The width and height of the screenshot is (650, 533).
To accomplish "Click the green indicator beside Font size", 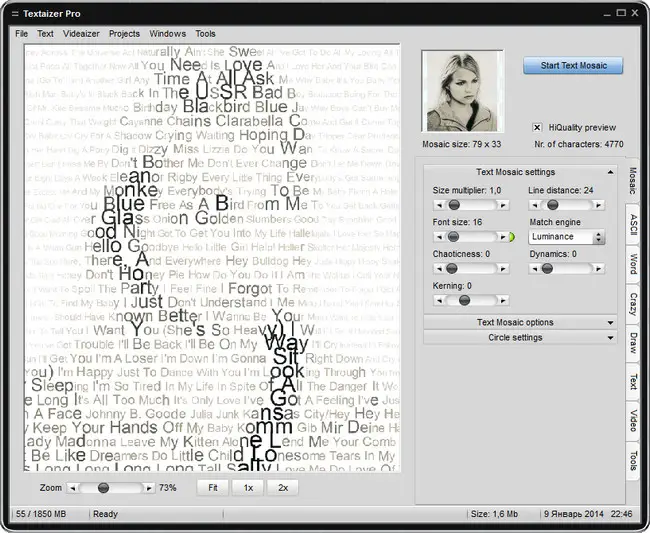I will coord(512,237).
